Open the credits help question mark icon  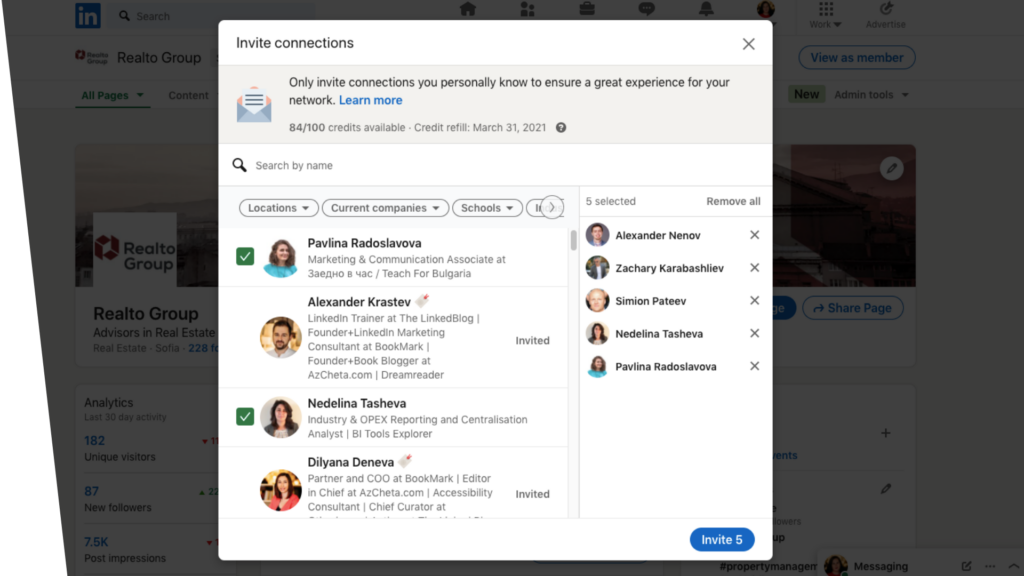(x=561, y=127)
